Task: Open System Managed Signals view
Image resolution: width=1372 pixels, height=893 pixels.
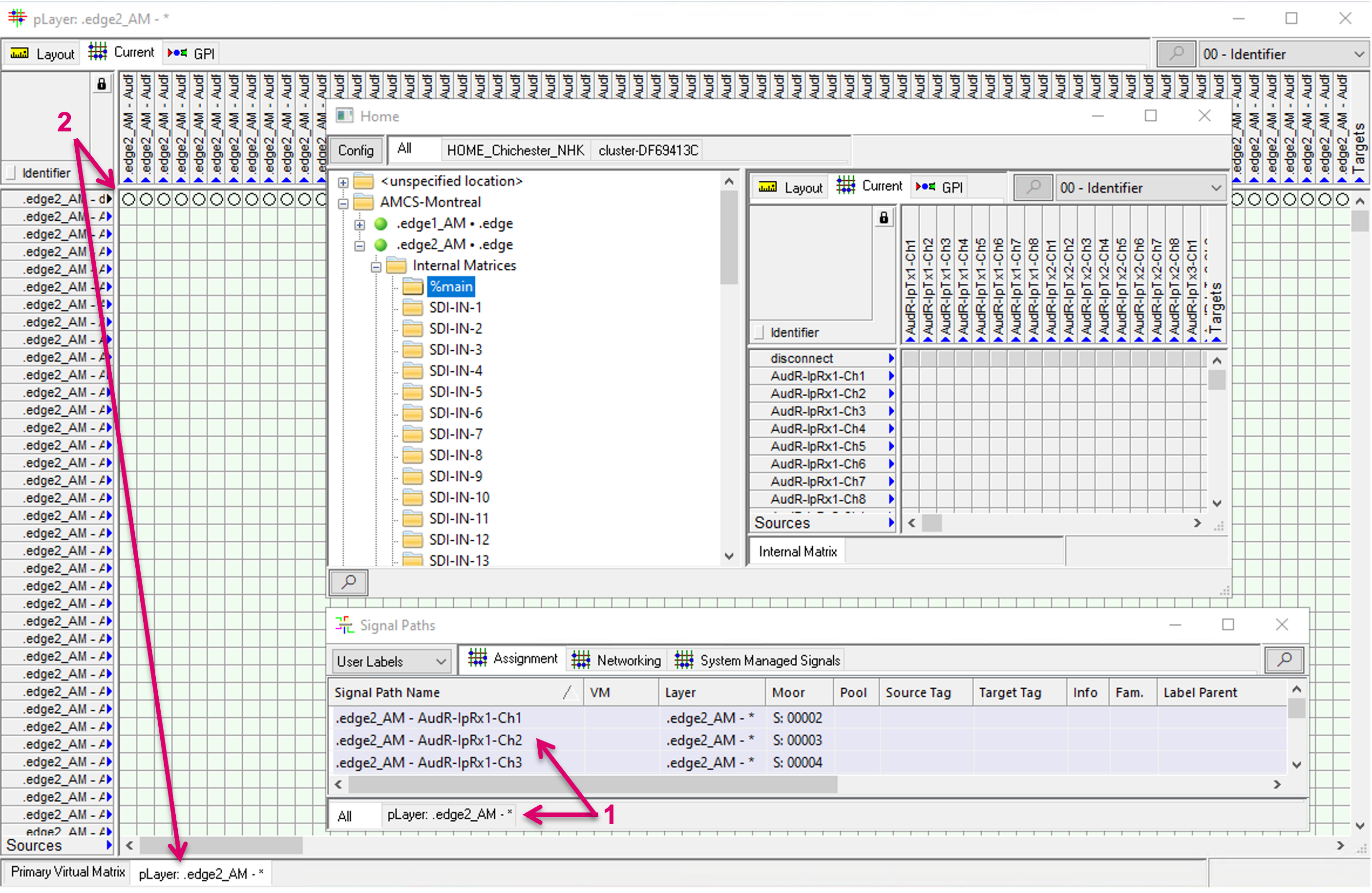Action: tap(758, 660)
